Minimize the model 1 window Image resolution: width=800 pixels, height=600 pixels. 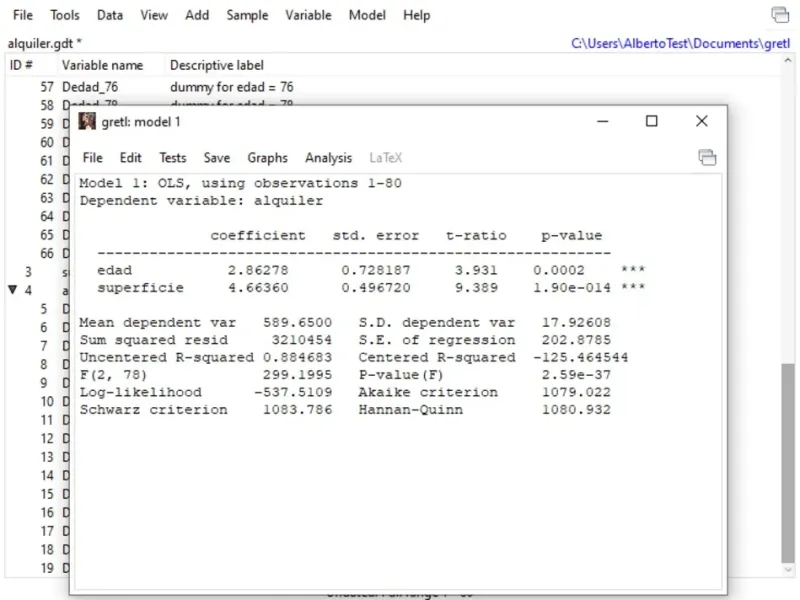[x=603, y=121]
